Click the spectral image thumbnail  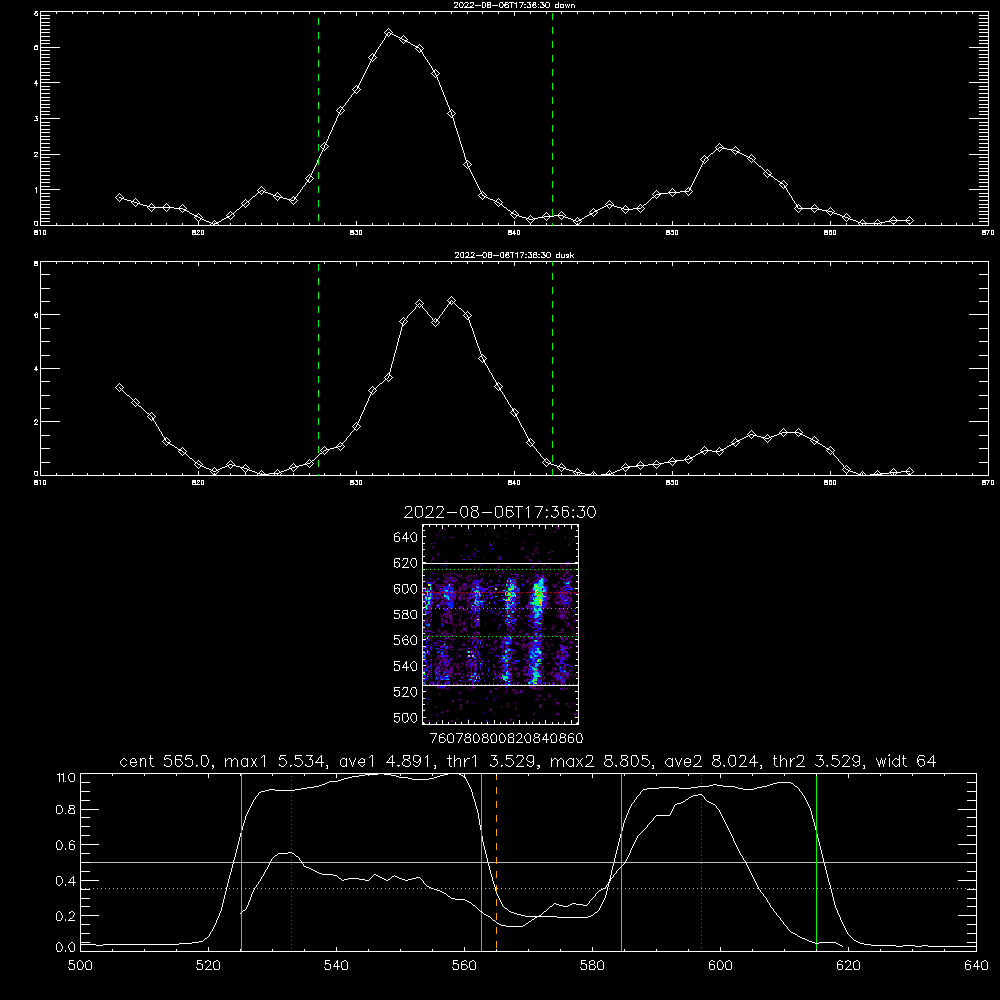tap(500, 624)
